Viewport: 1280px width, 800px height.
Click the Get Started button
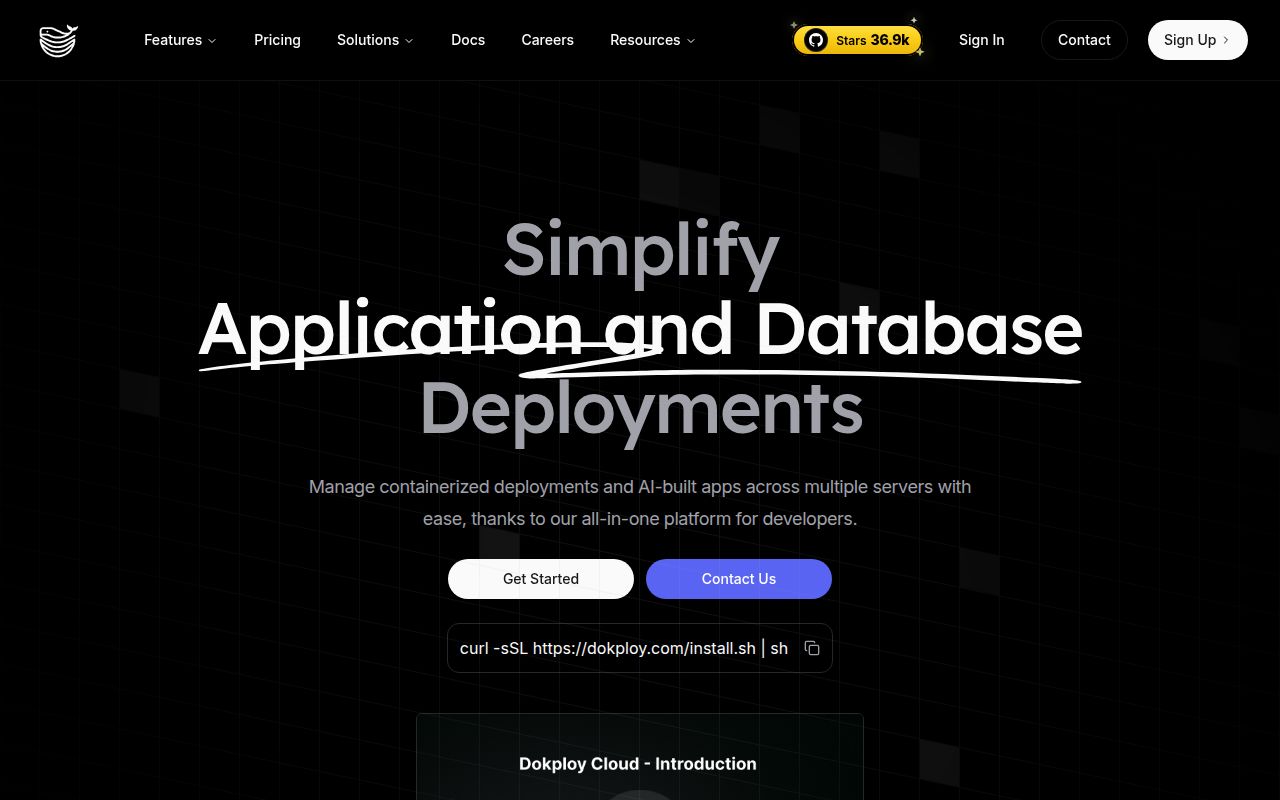541,579
